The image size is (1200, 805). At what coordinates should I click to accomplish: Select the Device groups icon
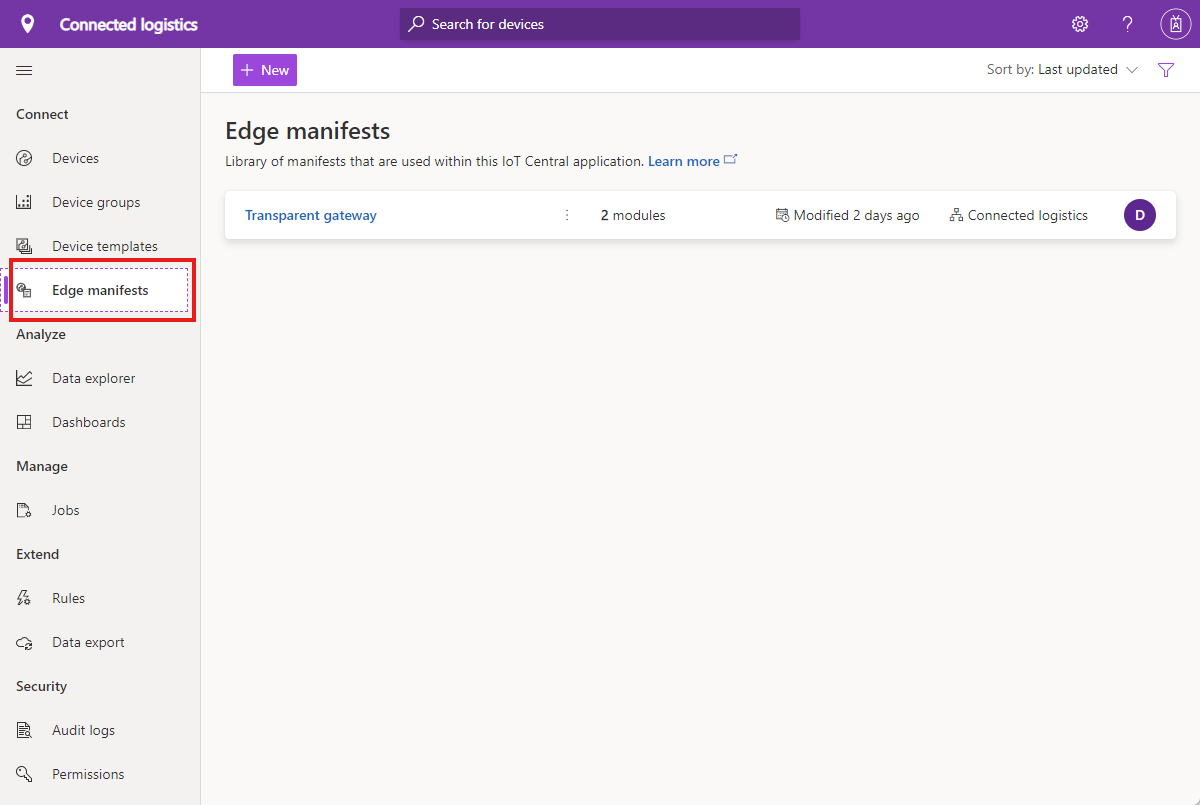point(24,201)
